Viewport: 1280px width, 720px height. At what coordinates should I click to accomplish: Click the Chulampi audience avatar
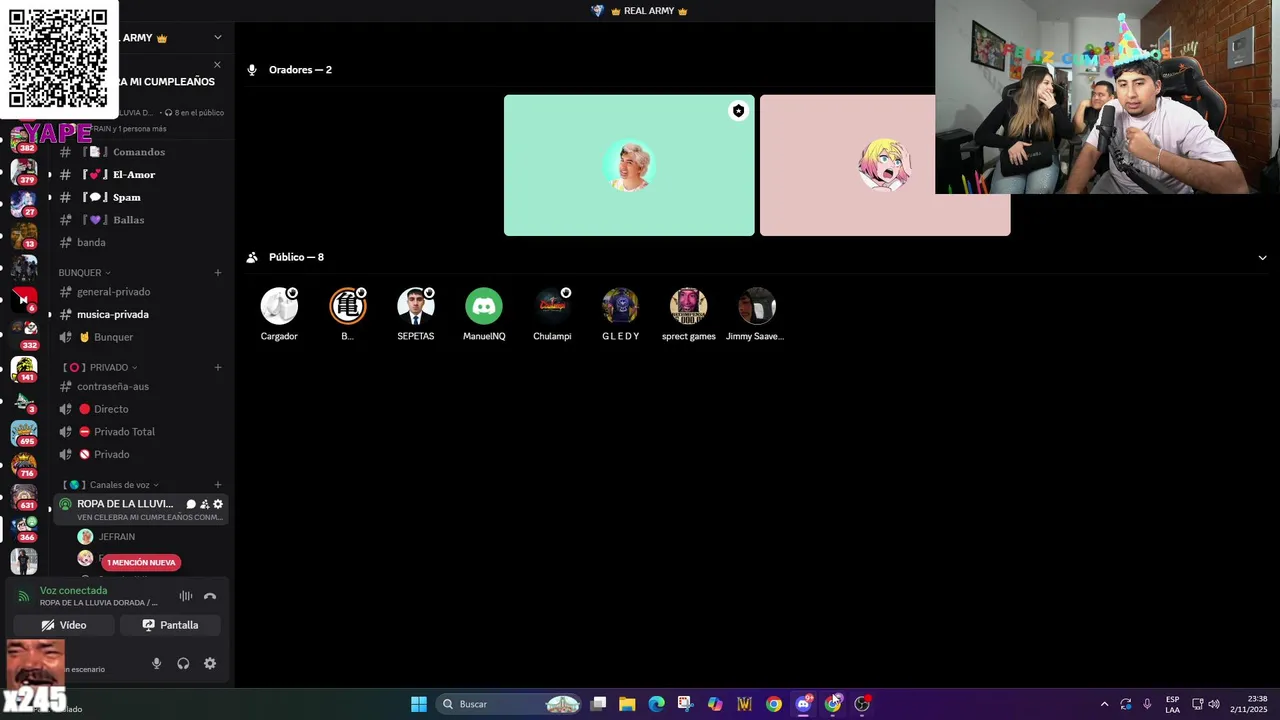point(552,306)
